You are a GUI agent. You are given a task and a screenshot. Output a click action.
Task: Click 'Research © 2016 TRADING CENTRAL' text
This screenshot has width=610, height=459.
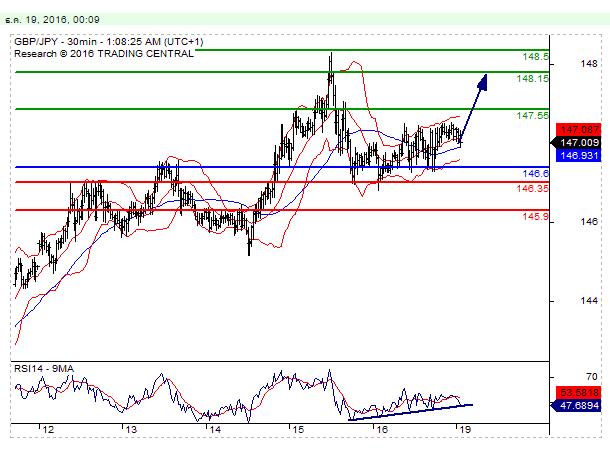click(104, 54)
